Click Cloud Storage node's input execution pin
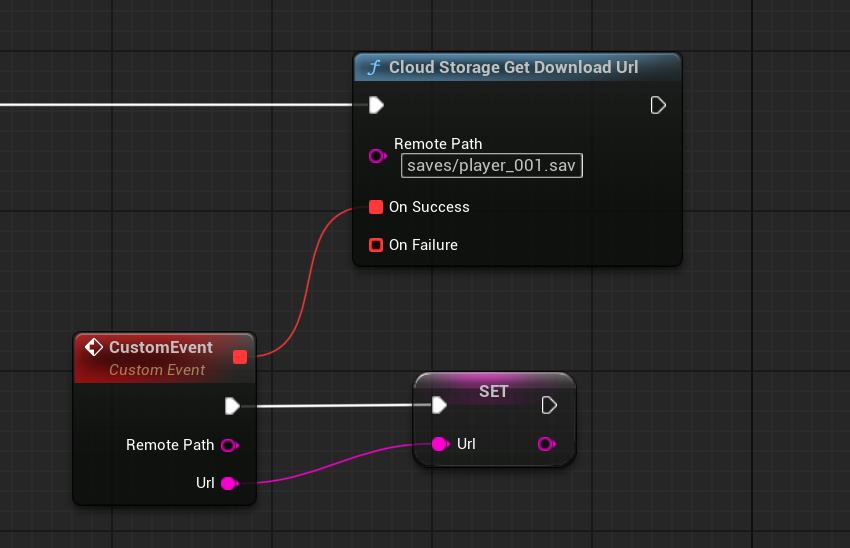Screen dimensions: 850x548 point(377,105)
